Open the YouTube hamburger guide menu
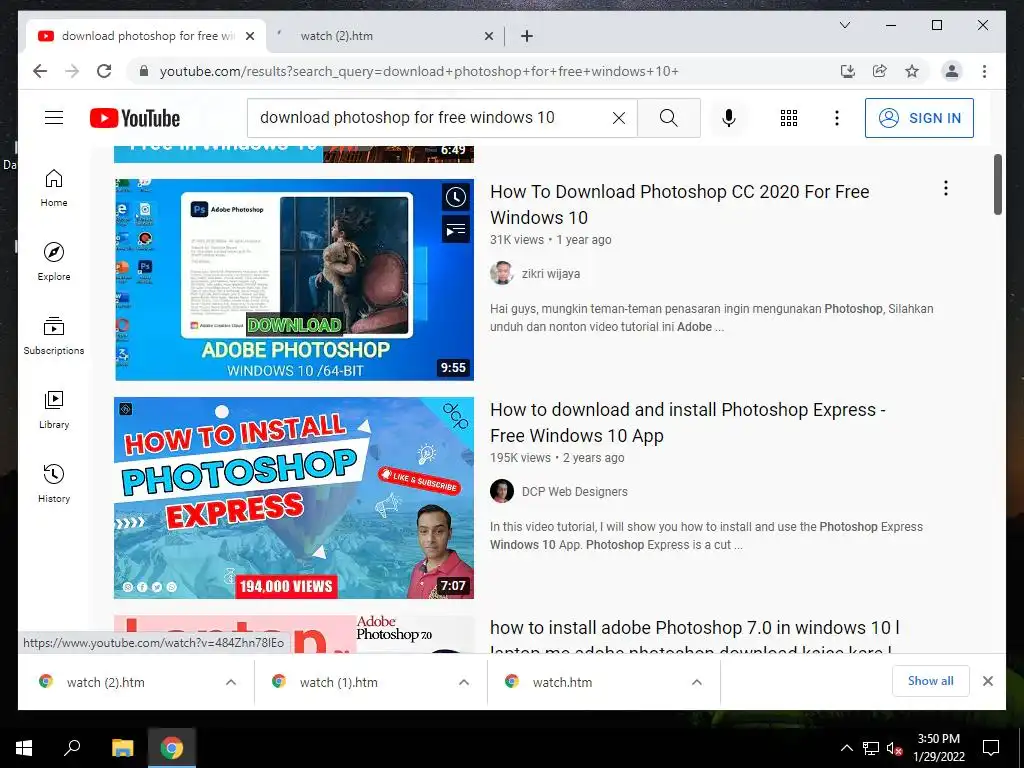The image size is (1024, 768). pyautogui.click(x=54, y=118)
